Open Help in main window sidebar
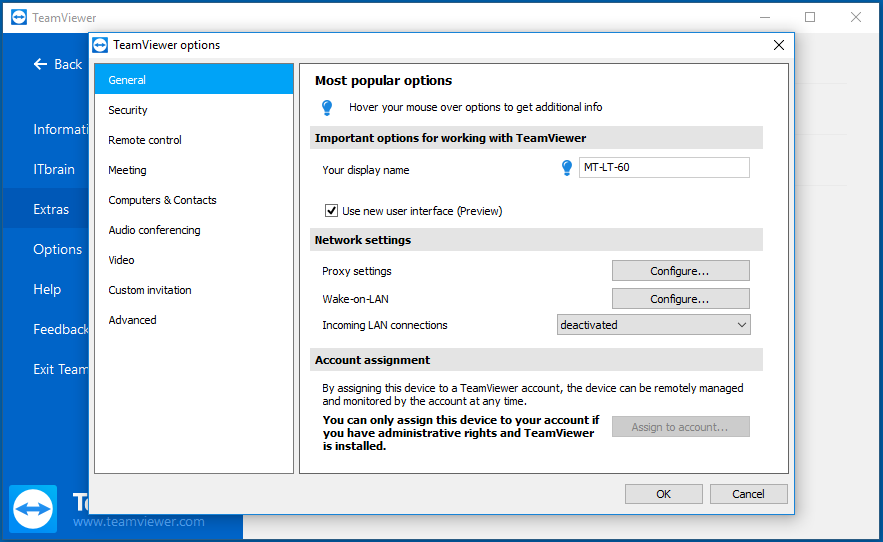 47,289
